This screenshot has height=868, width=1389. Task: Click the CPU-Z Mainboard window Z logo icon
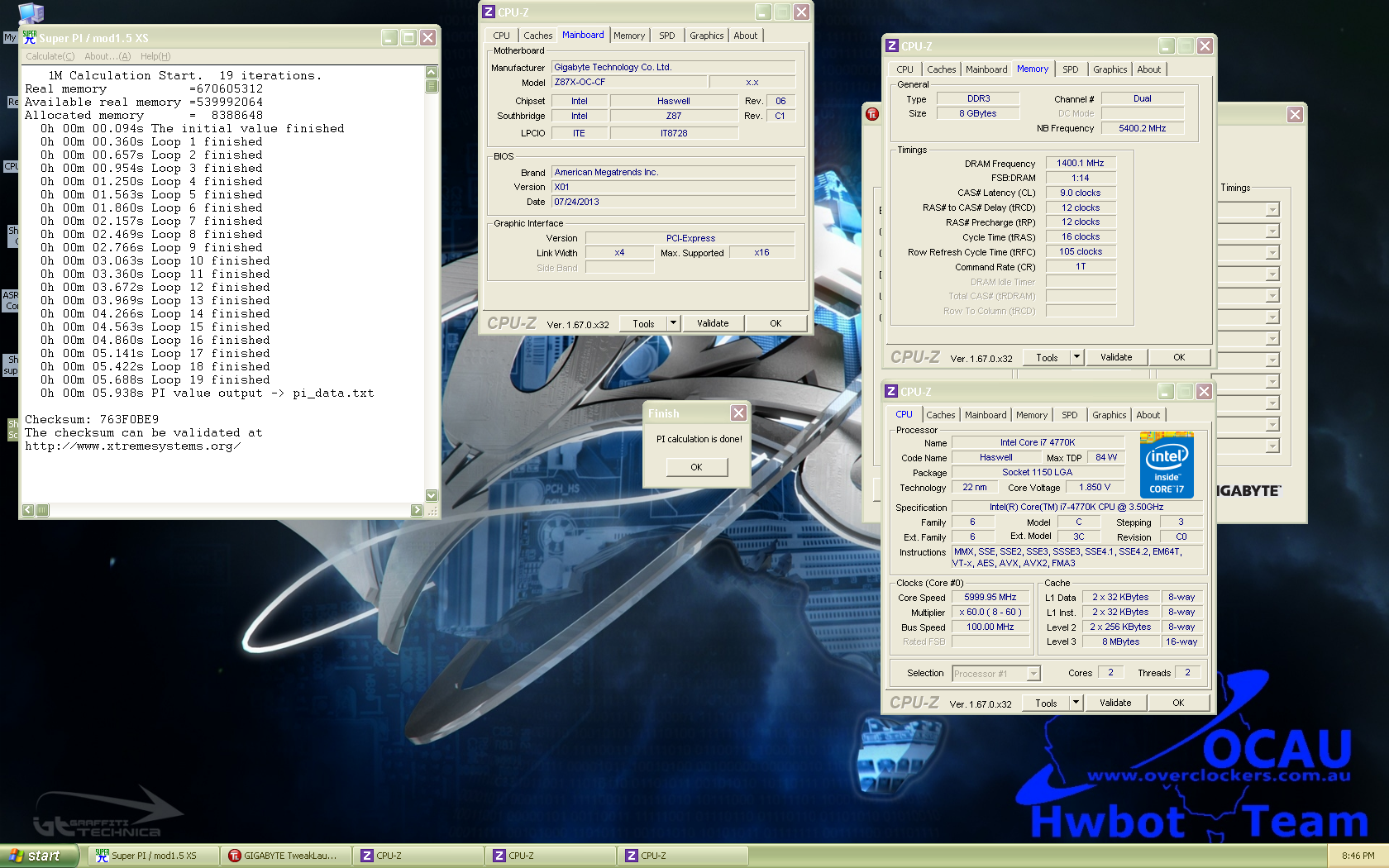tap(489, 12)
